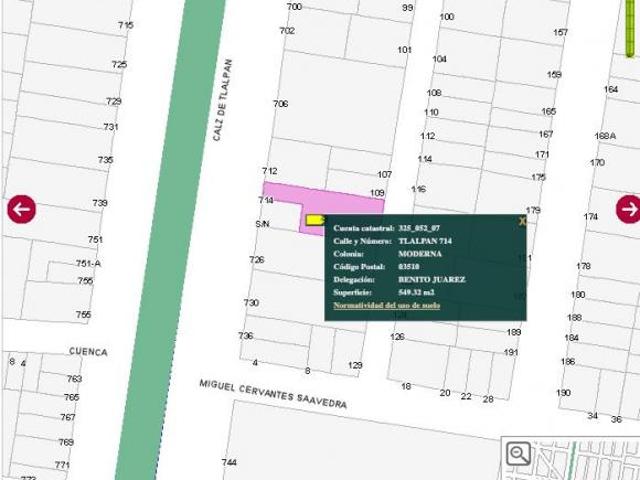Click the yellow parcel marker icon
Screen dimensions: 640x480
coord(316,220)
